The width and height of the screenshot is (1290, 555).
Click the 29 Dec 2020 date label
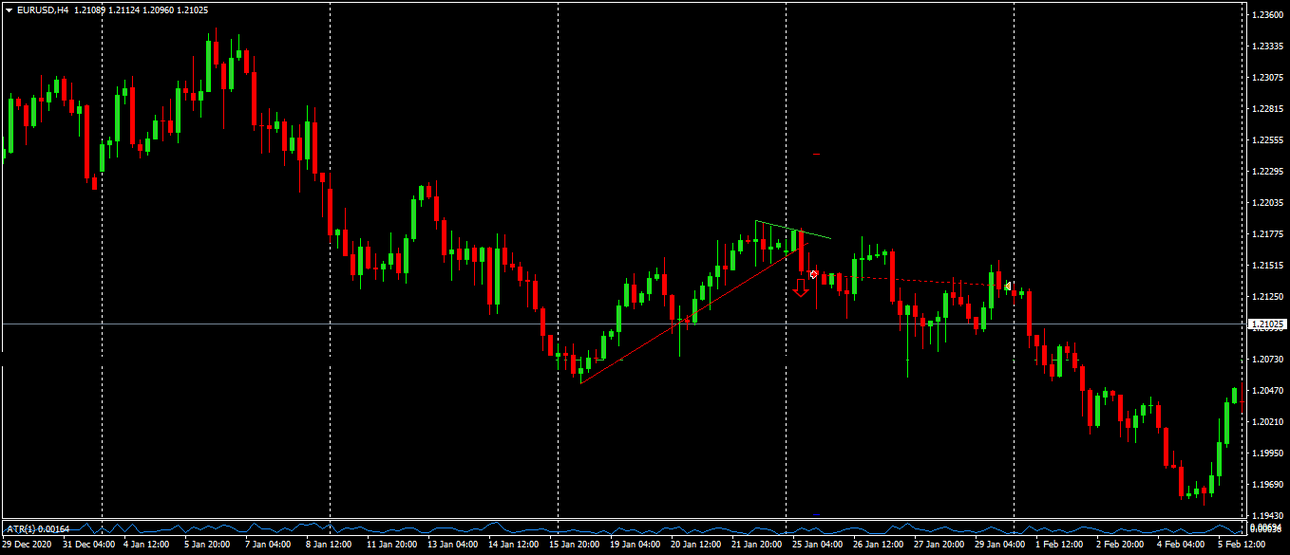pos(26,545)
